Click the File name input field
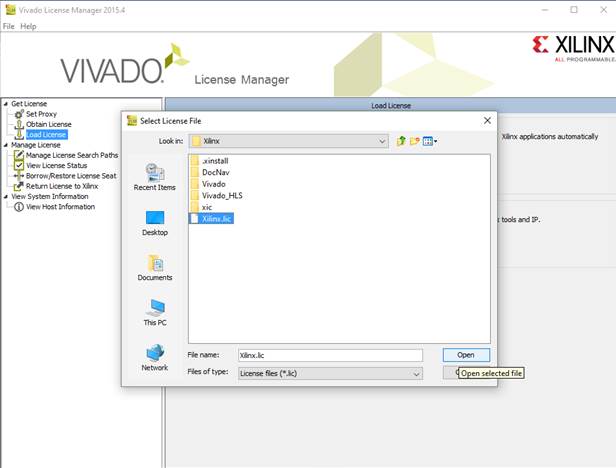The width and height of the screenshot is (616, 468). pyautogui.click(x=330, y=355)
